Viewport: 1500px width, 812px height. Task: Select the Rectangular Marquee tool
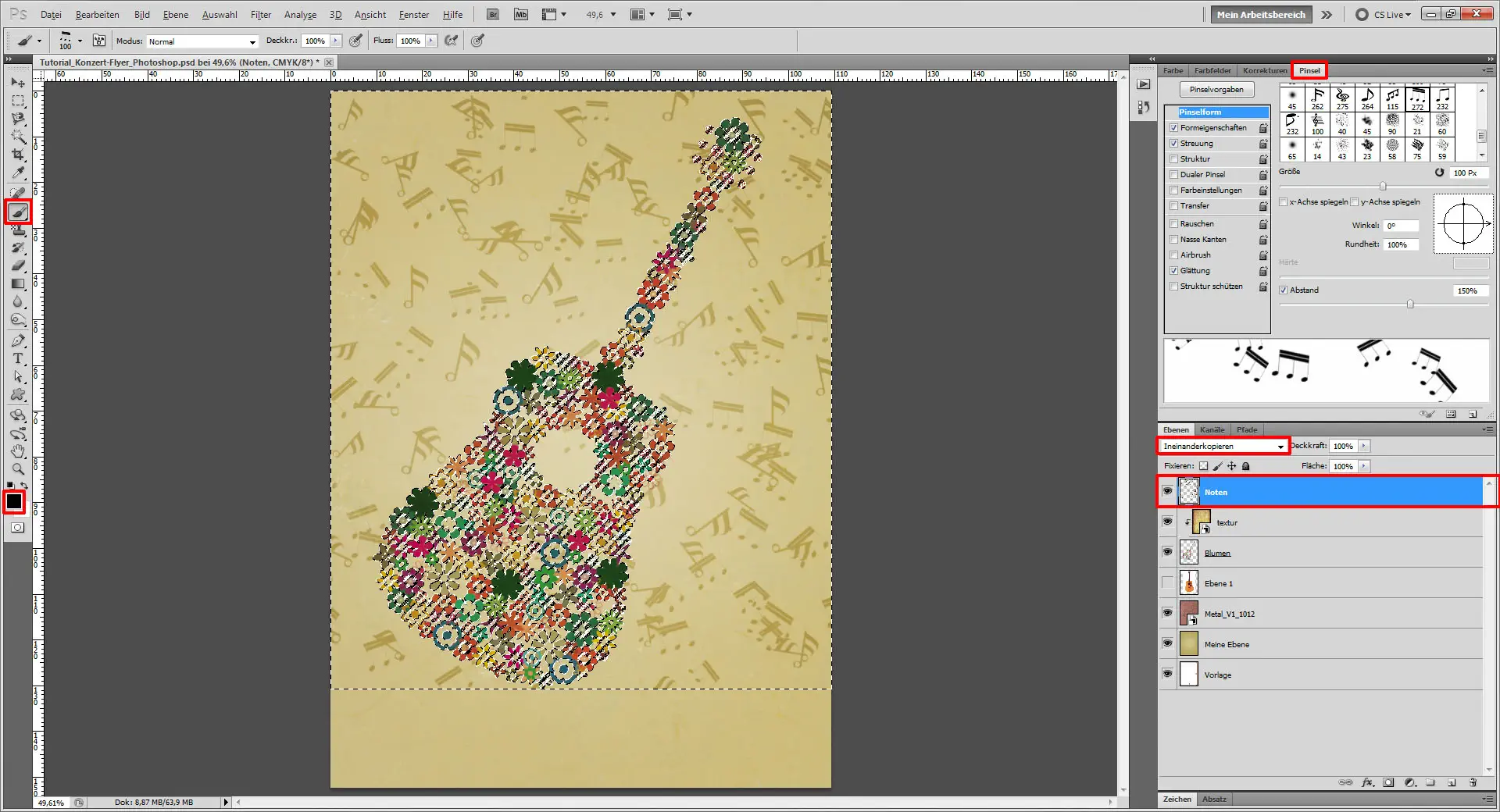tap(17, 100)
